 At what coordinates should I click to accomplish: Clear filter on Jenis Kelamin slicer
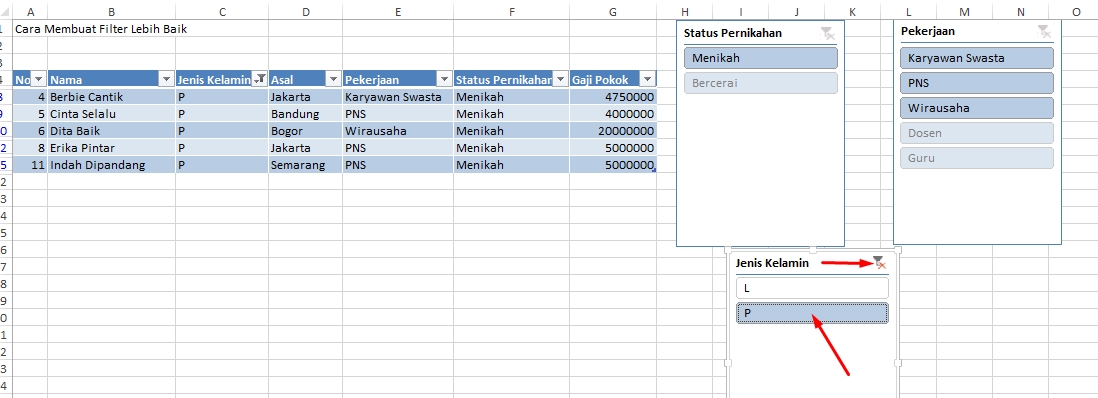tap(880, 263)
